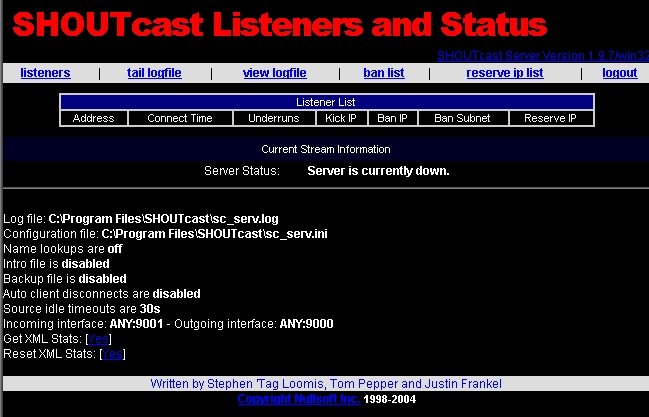Click the view logfile link
This screenshot has width=649, height=417.
(x=274, y=73)
